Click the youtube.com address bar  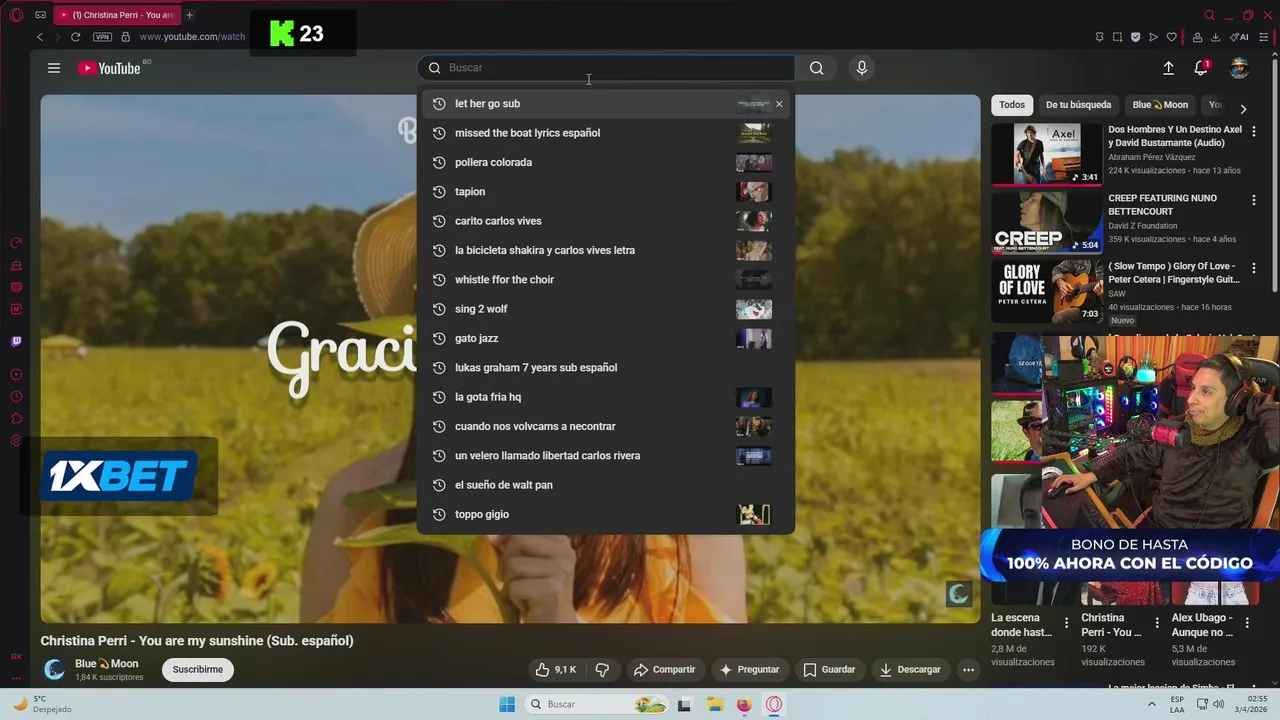point(192,37)
